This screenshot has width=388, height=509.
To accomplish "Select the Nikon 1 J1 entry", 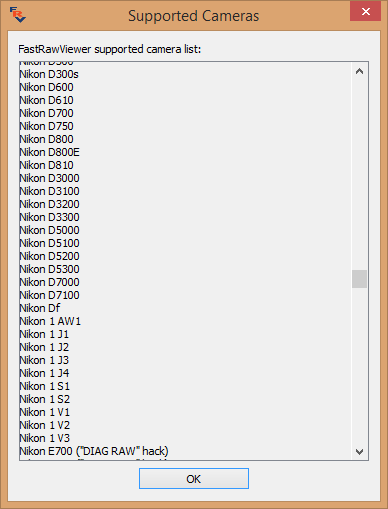I will 44,334.
